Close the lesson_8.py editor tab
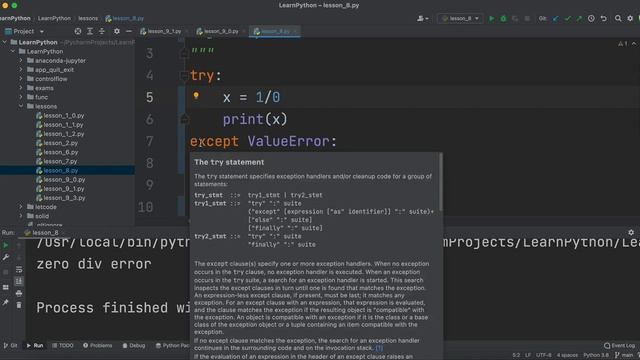The height and width of the screenshot is (360, 640). coord(295,31)
